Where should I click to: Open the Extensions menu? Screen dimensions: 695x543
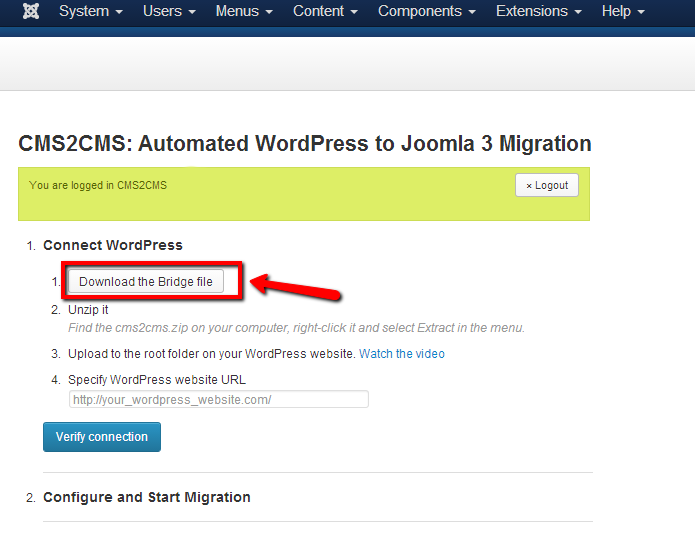click(539, 11)
